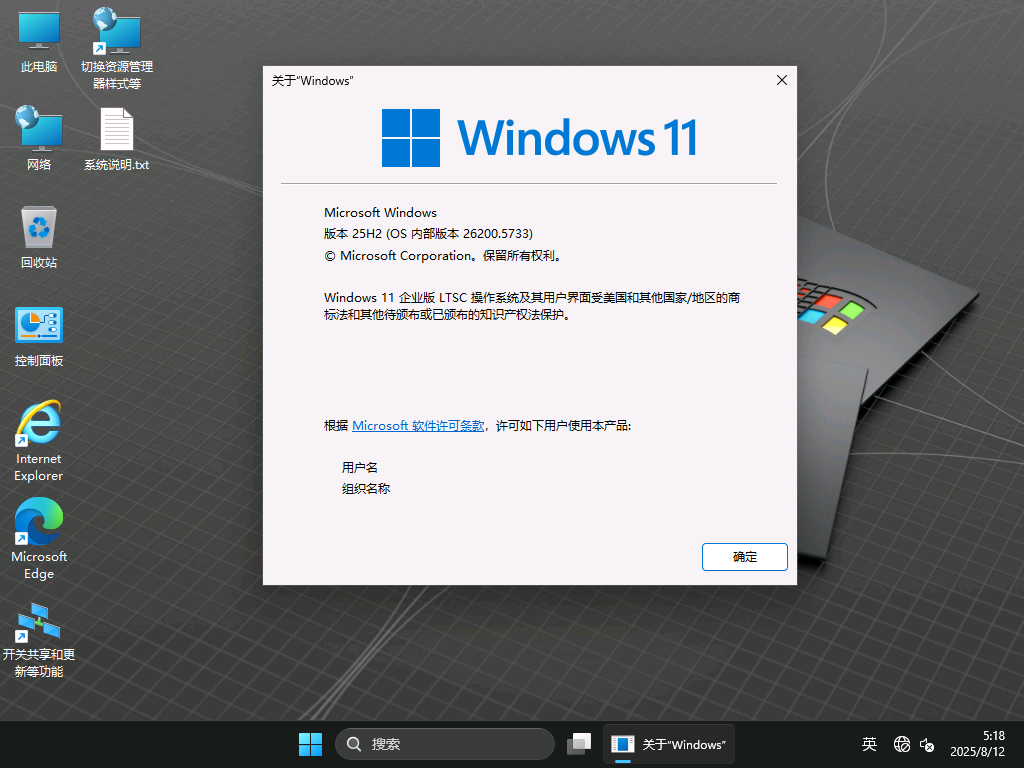The width and height of the screenshot is (1024, 768).
Task: Open Task View on the taskbar
Action: pos(579,744)
